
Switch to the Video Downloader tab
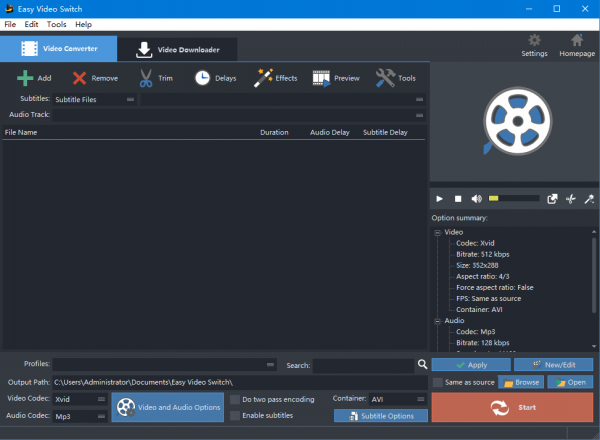point(177,48)
